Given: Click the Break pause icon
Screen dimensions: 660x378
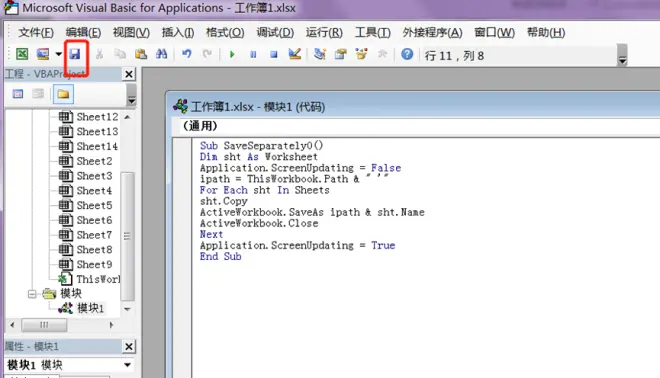Looking at the screenshot, I should [253, 54].
